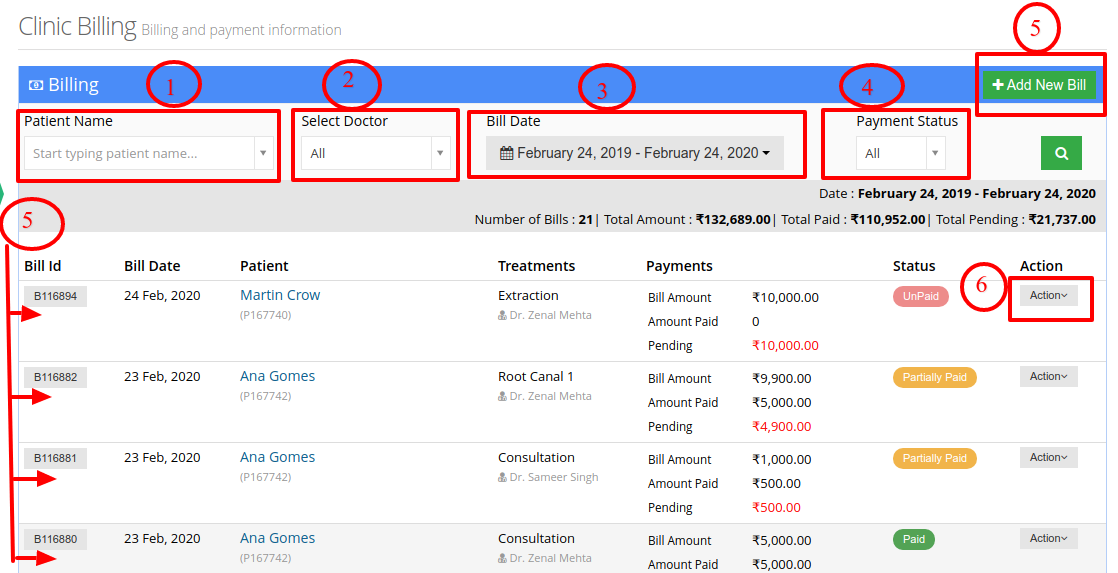Image resolution: width=1118 pixels, height=573 pixels.
Task: Click the calendar icon in Bill Date
Action: point(506,153)
